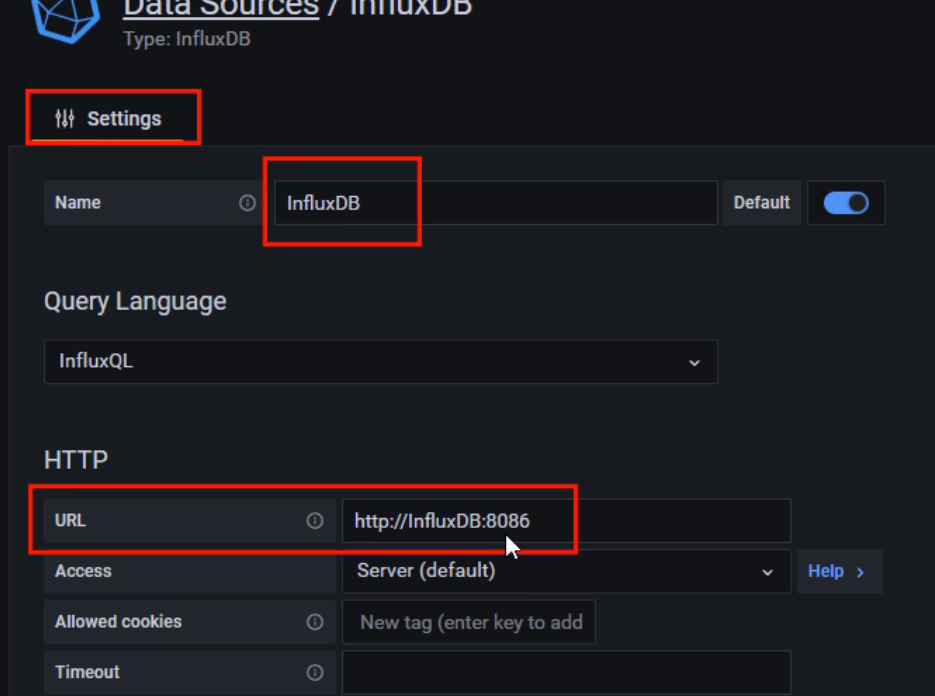
Task: Click the Grafana data source logo icon
Action: coord(66,21)
